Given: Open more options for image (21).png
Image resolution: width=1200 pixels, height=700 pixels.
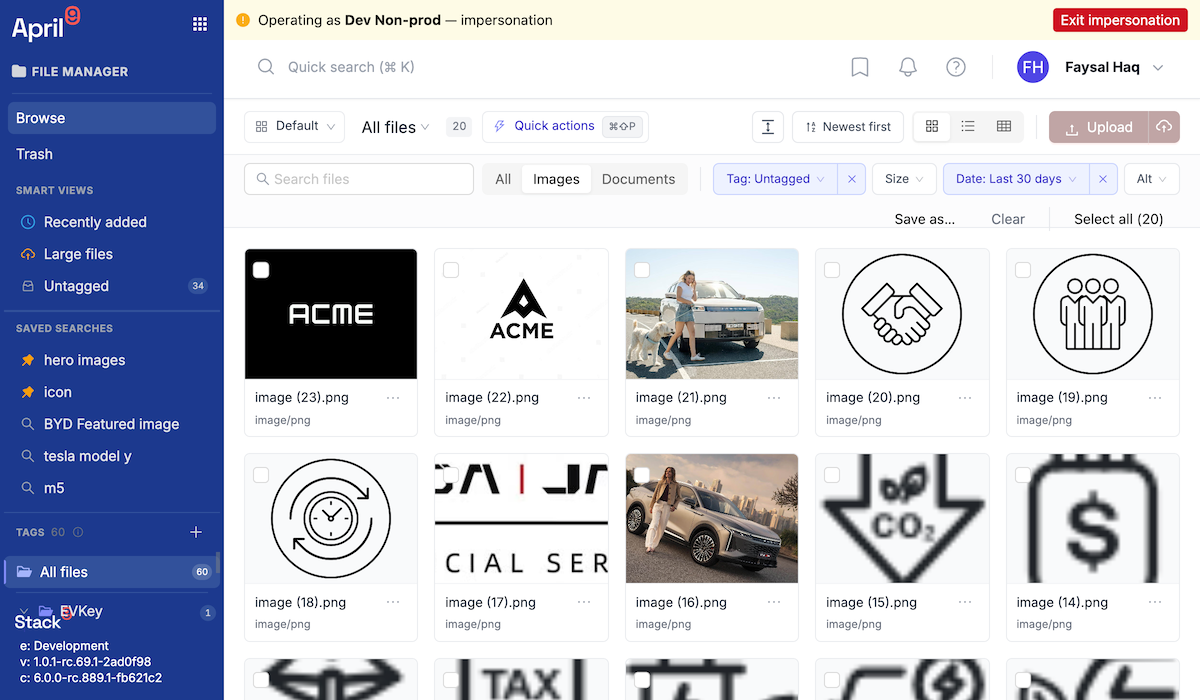Looking at the screenshot, I should pos(774,398).
